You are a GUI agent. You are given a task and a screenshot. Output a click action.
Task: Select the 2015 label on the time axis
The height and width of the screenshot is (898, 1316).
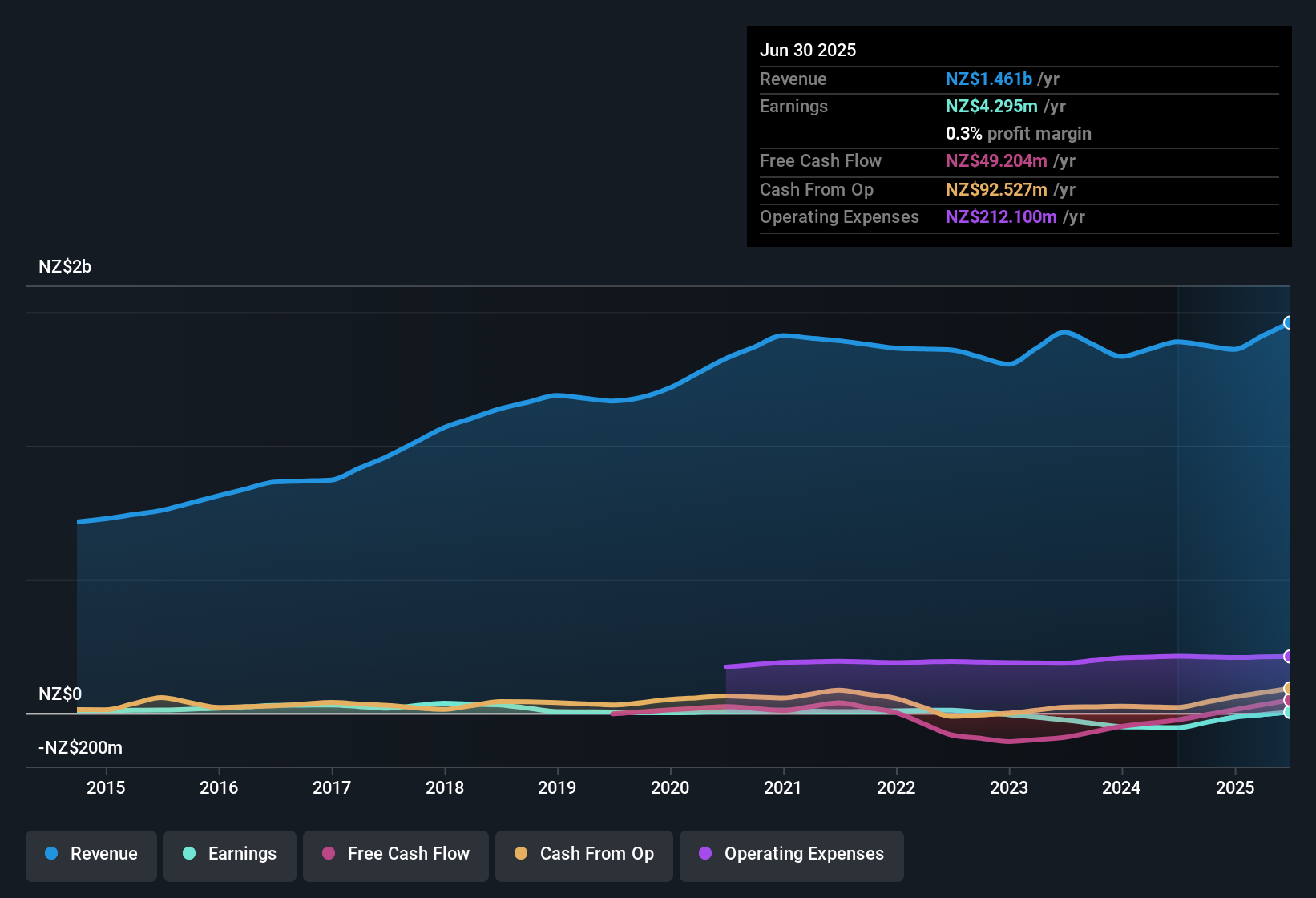tap(106, 787)
